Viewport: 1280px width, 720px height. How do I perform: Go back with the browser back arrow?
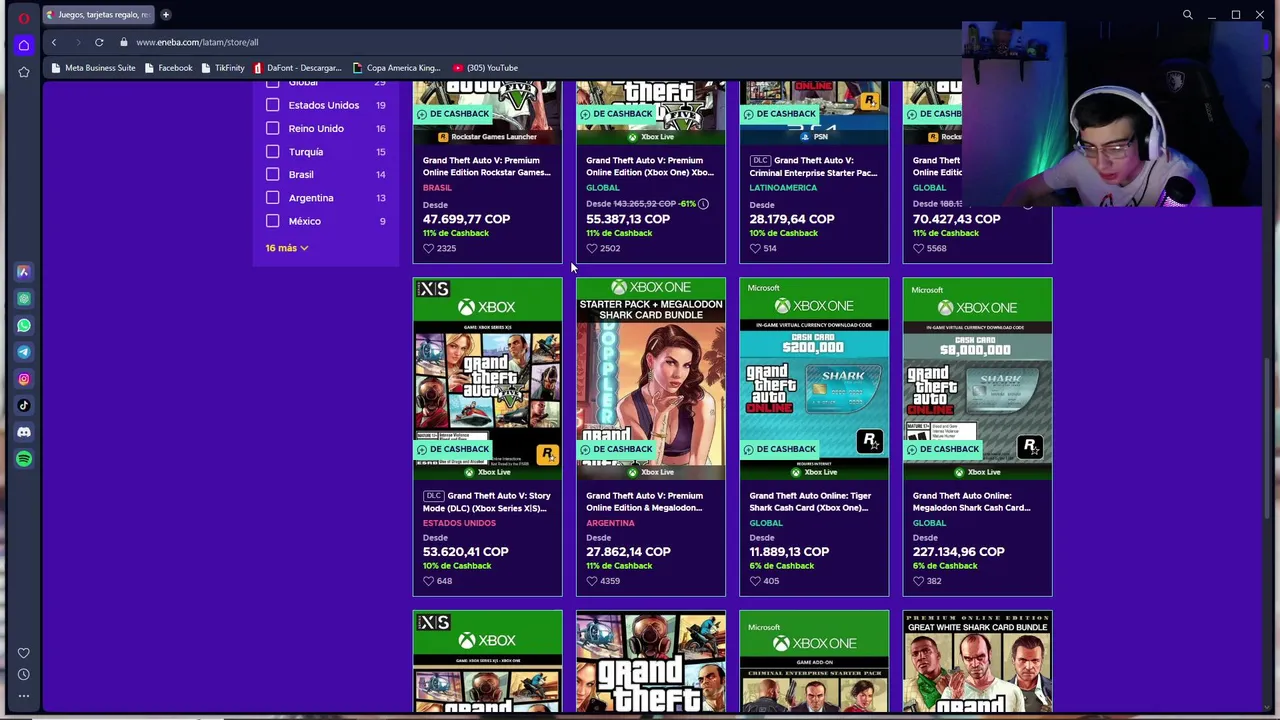(54, 42)
